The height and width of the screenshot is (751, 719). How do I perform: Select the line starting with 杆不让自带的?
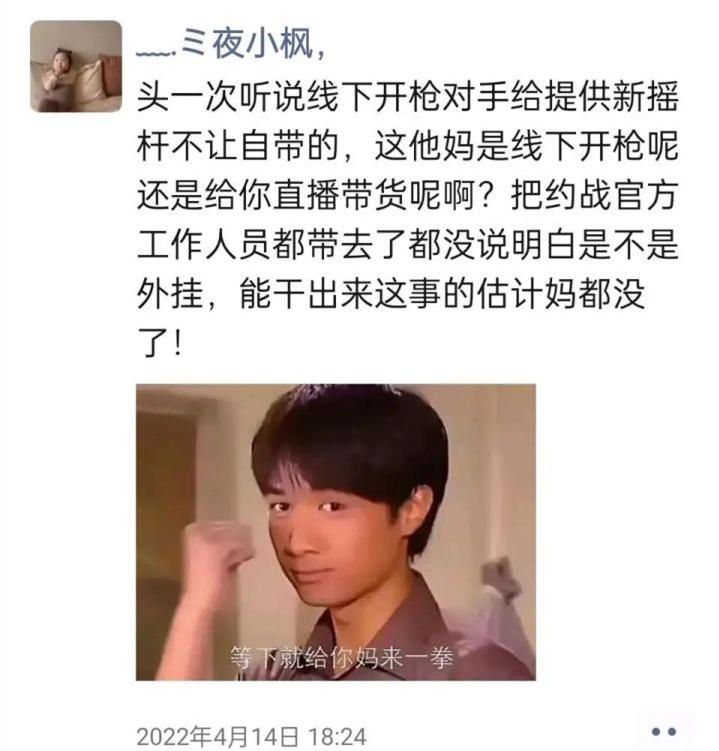408,146
